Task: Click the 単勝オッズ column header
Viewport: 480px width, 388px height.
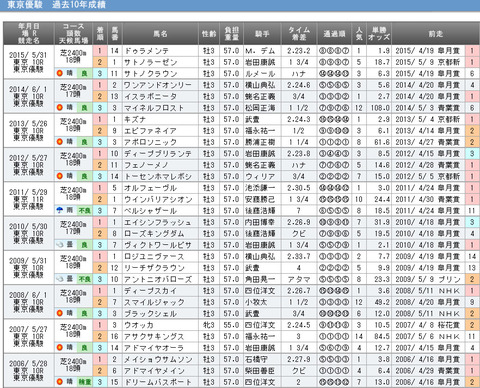Action: 379,34
